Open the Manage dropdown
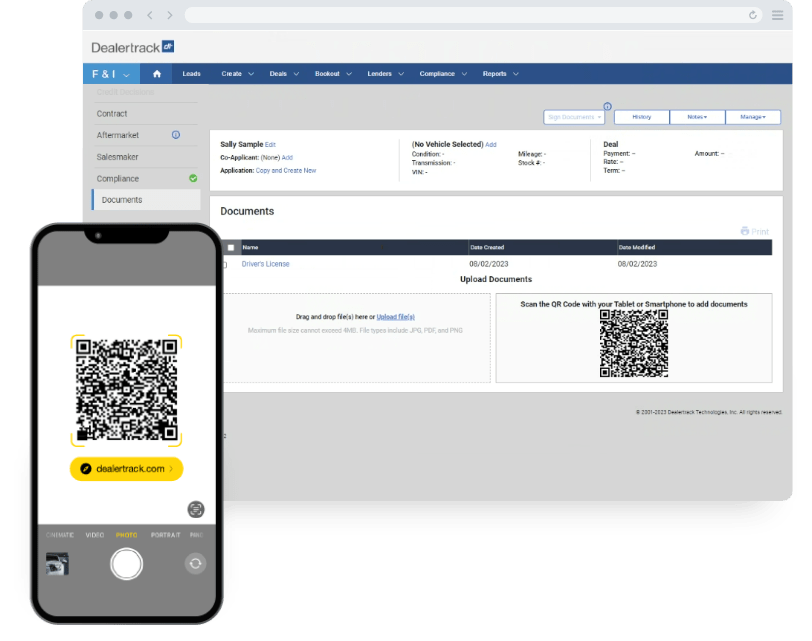This screenshot has height=641, width=812. pos(753,117)
